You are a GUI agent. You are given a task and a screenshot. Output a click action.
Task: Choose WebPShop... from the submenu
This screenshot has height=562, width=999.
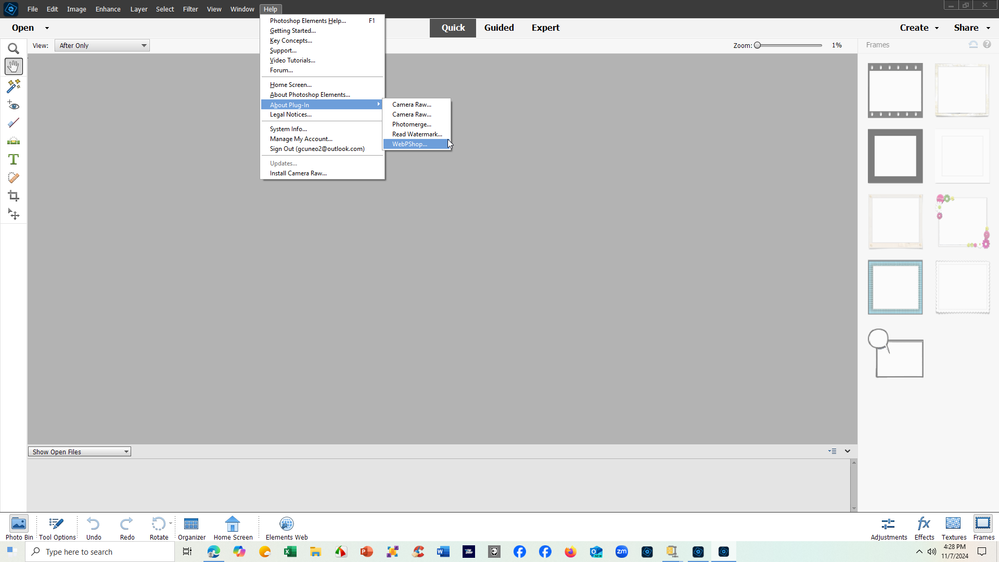417,144
